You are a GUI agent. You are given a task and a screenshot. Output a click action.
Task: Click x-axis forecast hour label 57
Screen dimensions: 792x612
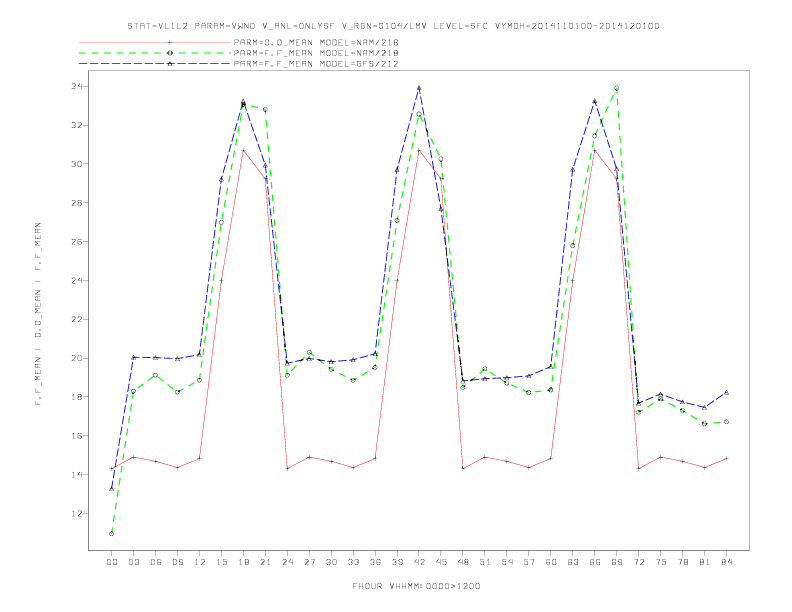529,562
